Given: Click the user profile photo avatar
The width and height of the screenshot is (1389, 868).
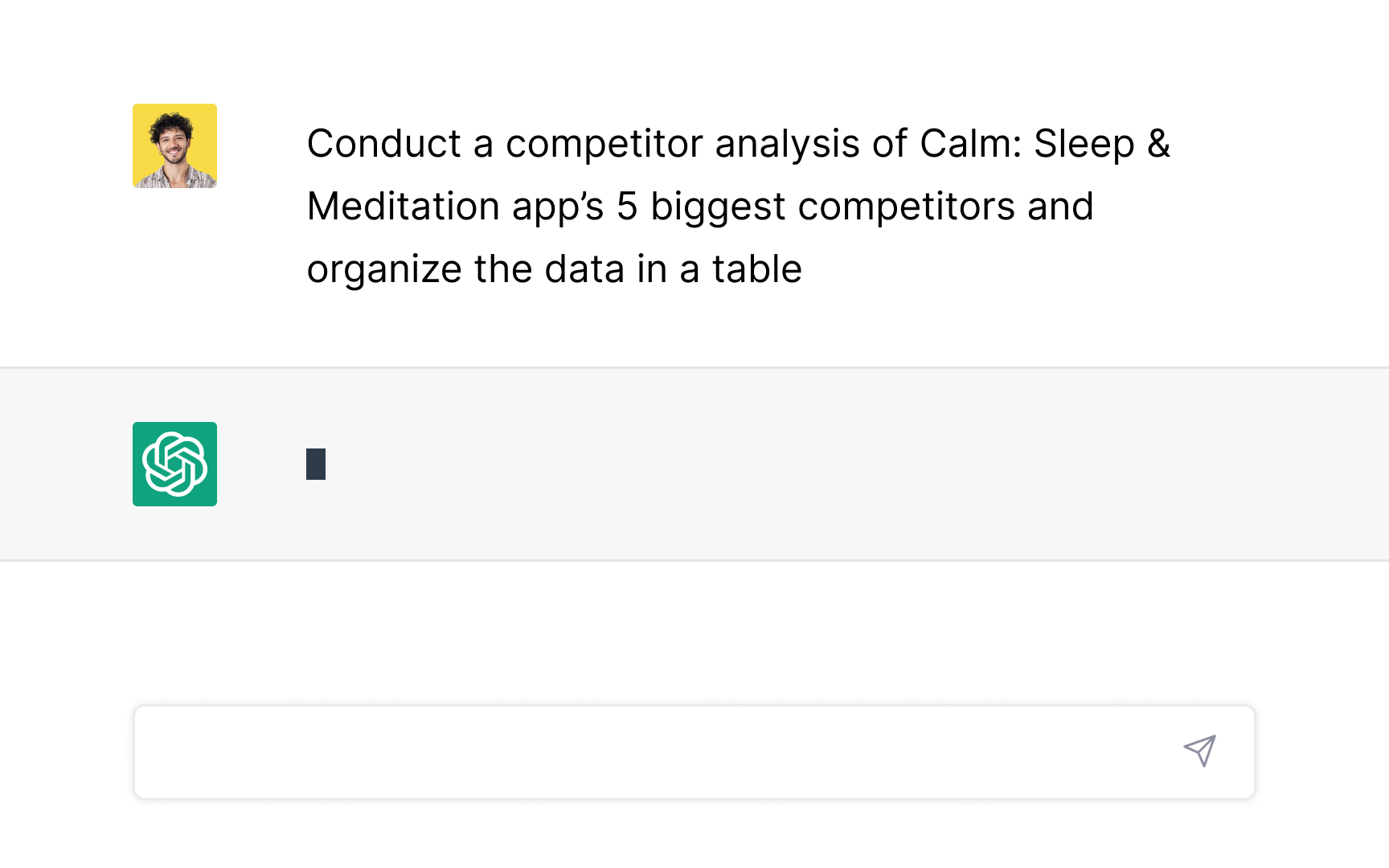Looking at the screenshot, I should click(x=174, y=145).
